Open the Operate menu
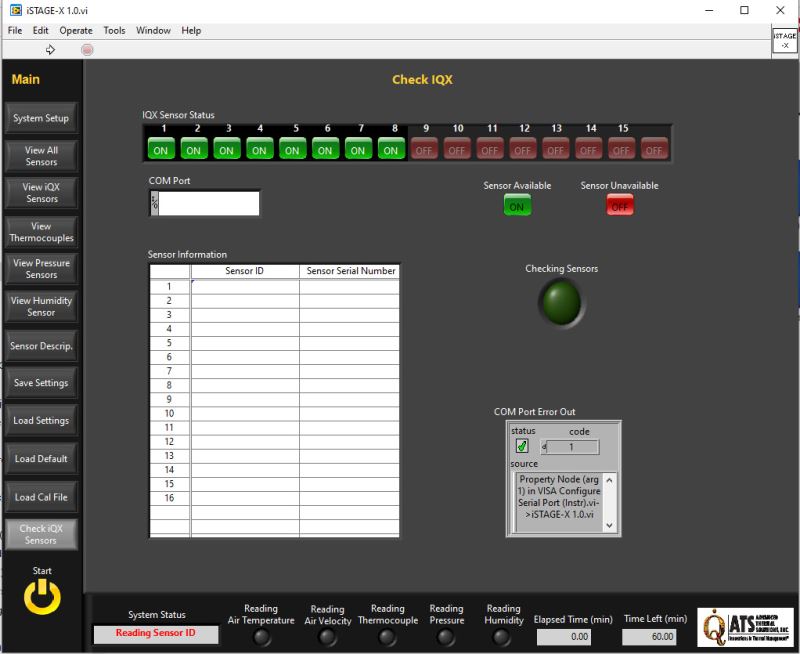 [x=76, y=31]
